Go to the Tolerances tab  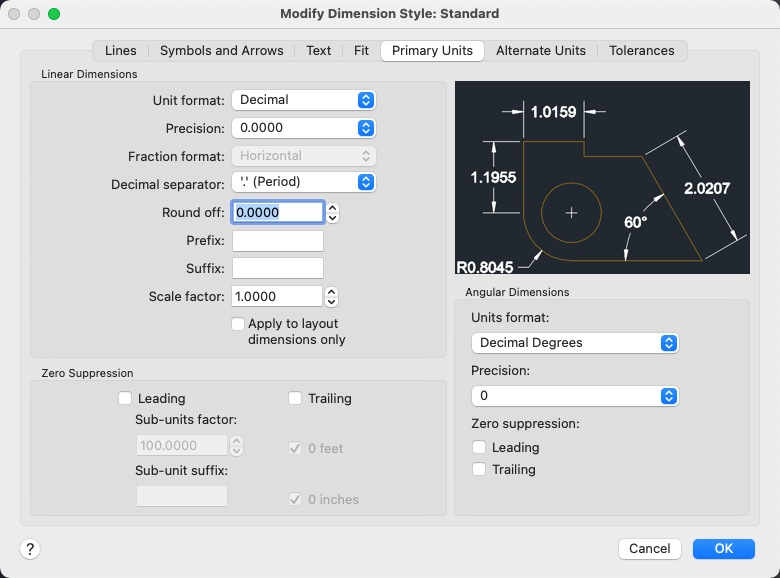coord(642,51)
